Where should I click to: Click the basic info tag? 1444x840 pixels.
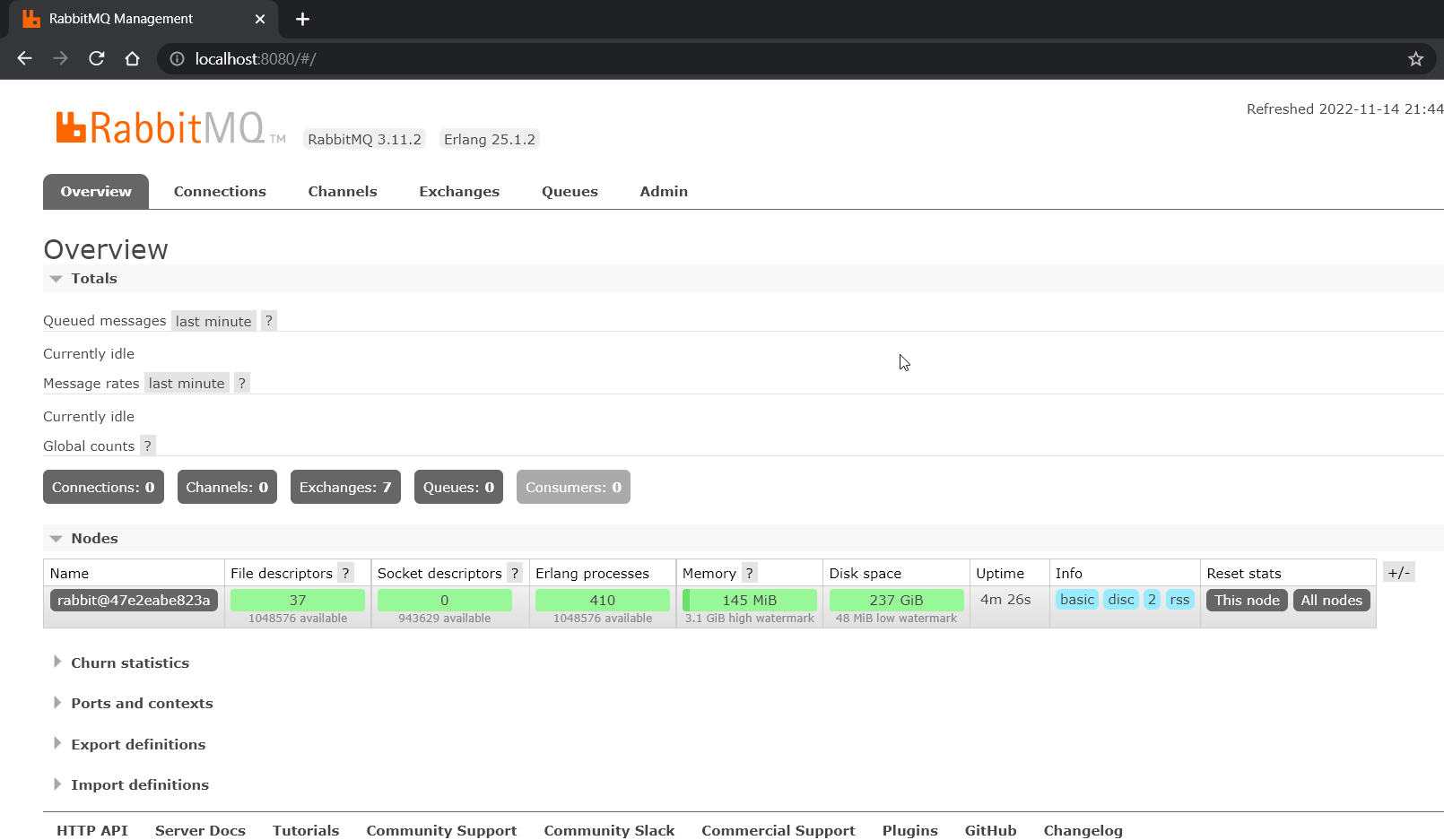(1077, 600)
